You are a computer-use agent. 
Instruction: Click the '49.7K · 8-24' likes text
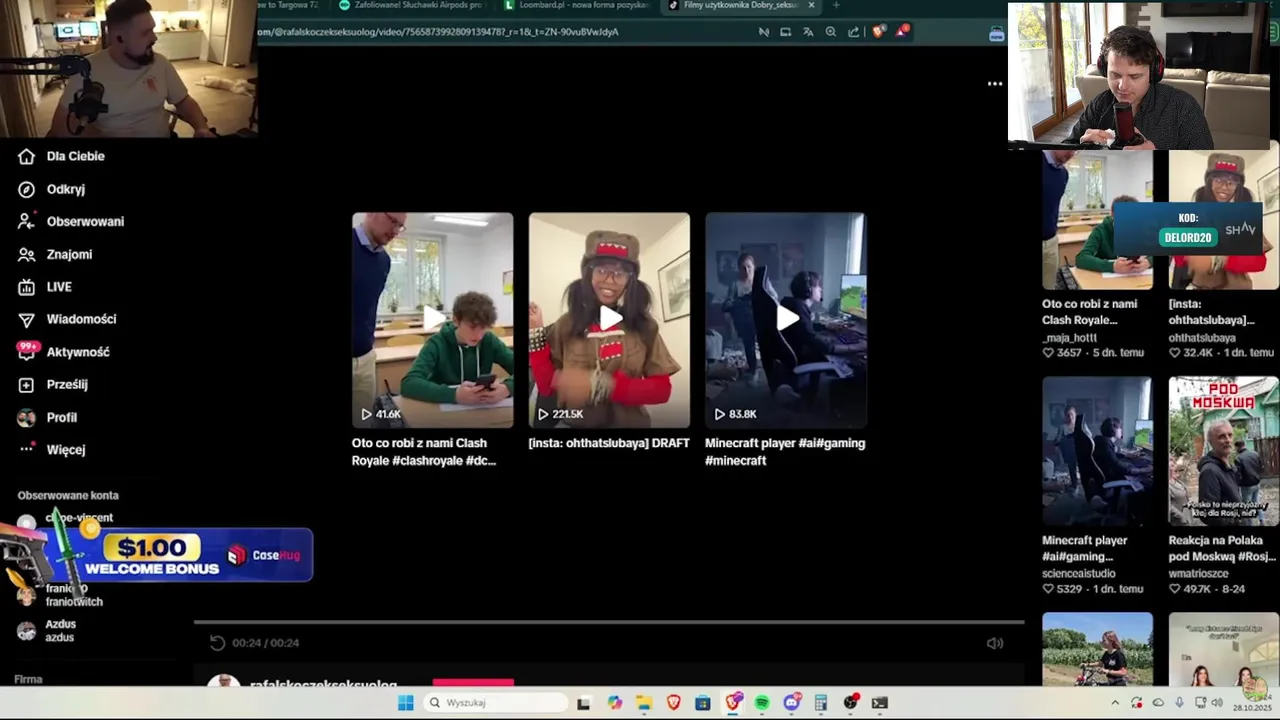[x=1207, y=589]
